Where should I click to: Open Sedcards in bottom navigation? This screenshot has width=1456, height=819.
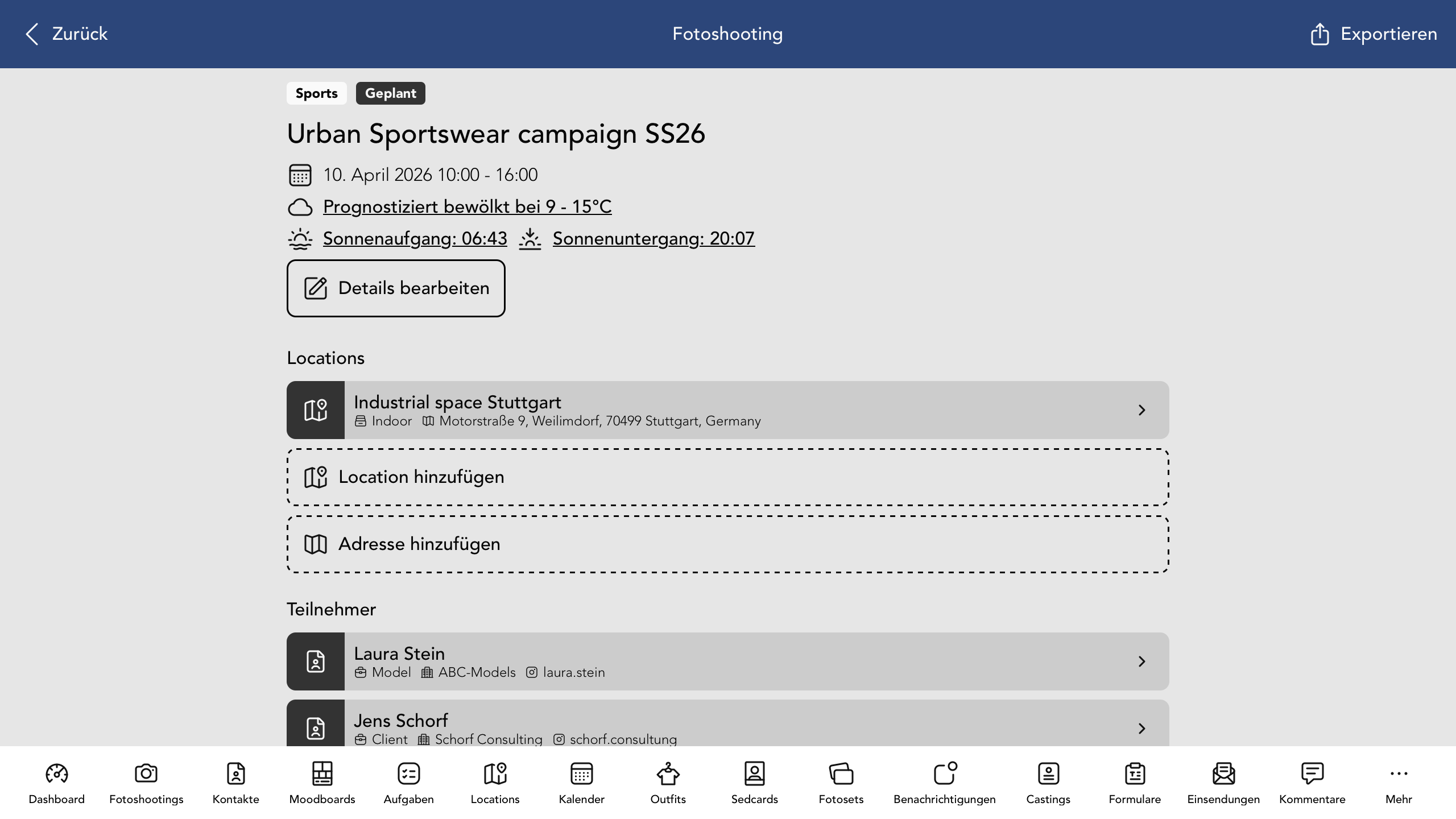(754, 773)
